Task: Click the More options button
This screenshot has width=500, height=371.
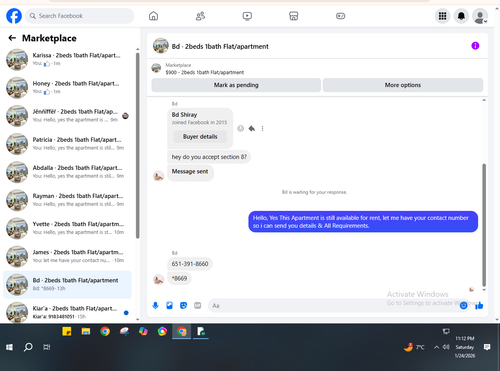Action: pos(403,85)
